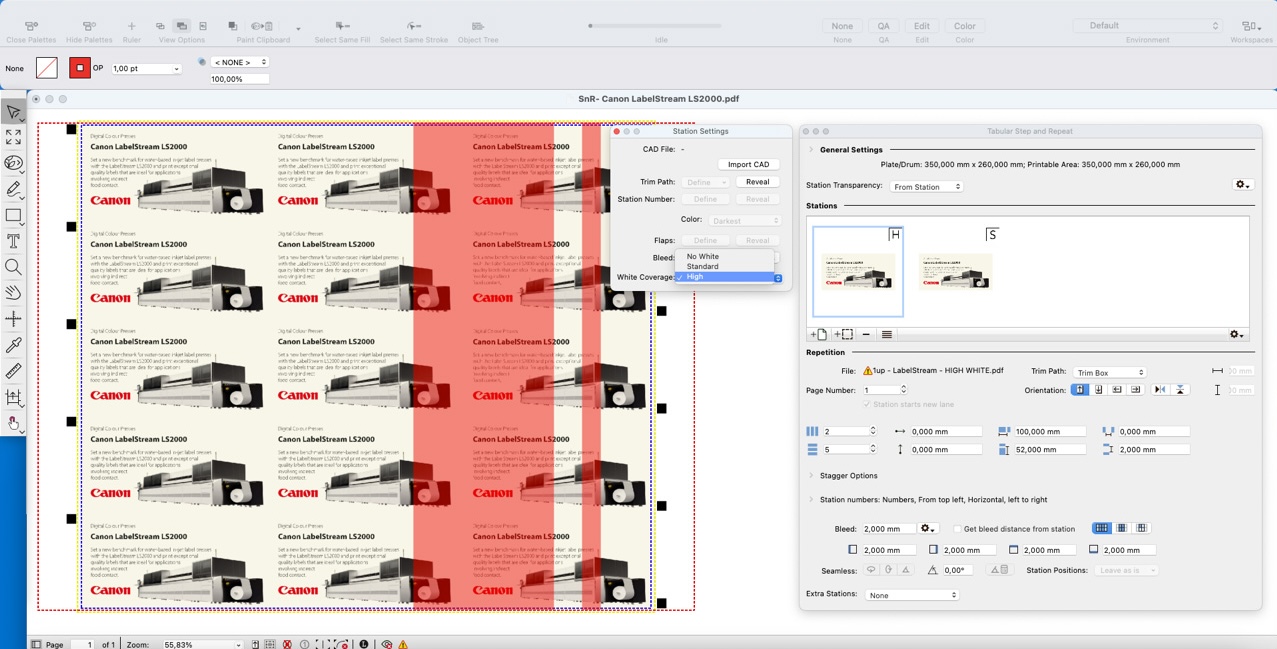Pick the Eyedropper tool
Viewport: 1277px width, 649px height.
pos(13,345)
